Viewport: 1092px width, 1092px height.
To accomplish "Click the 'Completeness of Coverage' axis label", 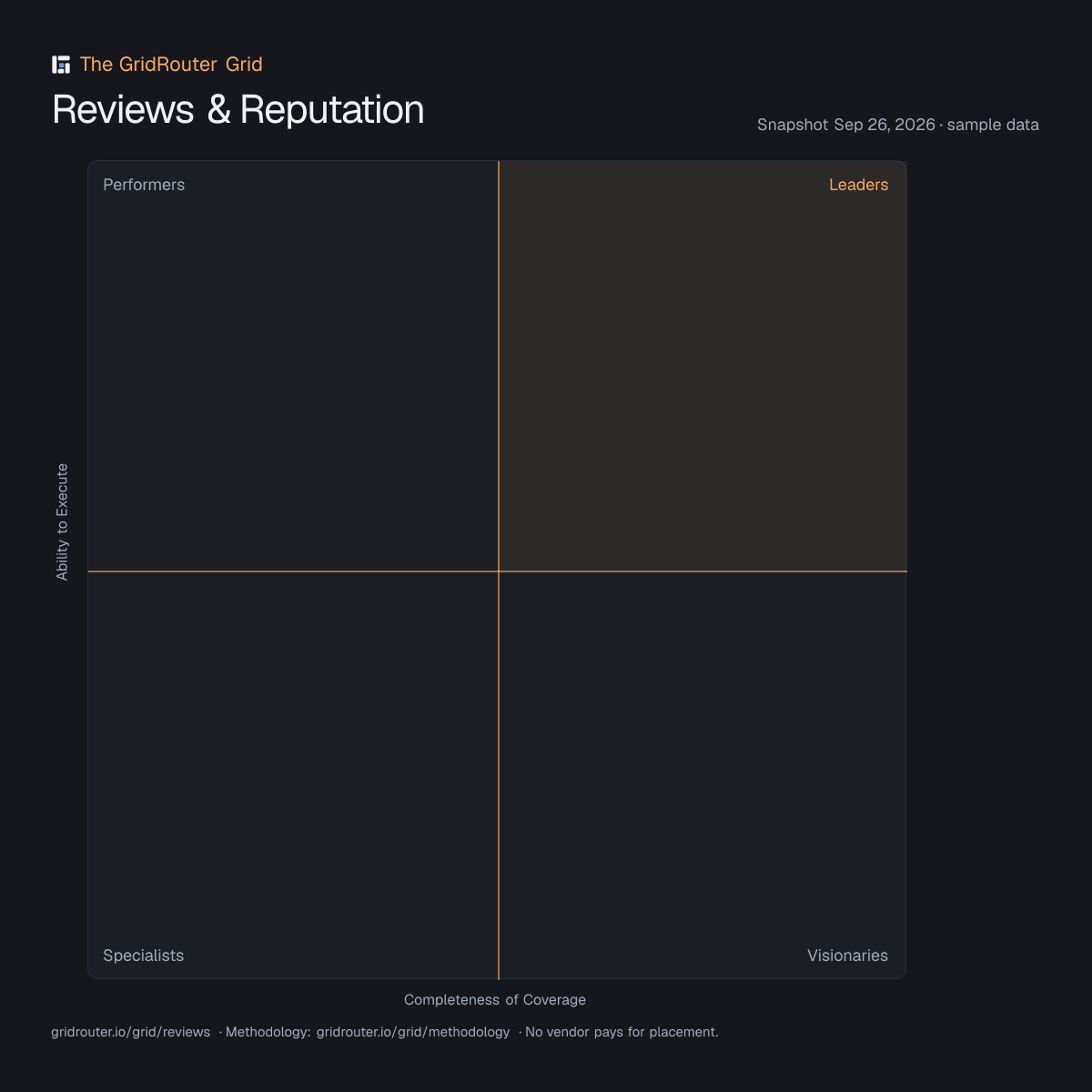I will point(495,999).
